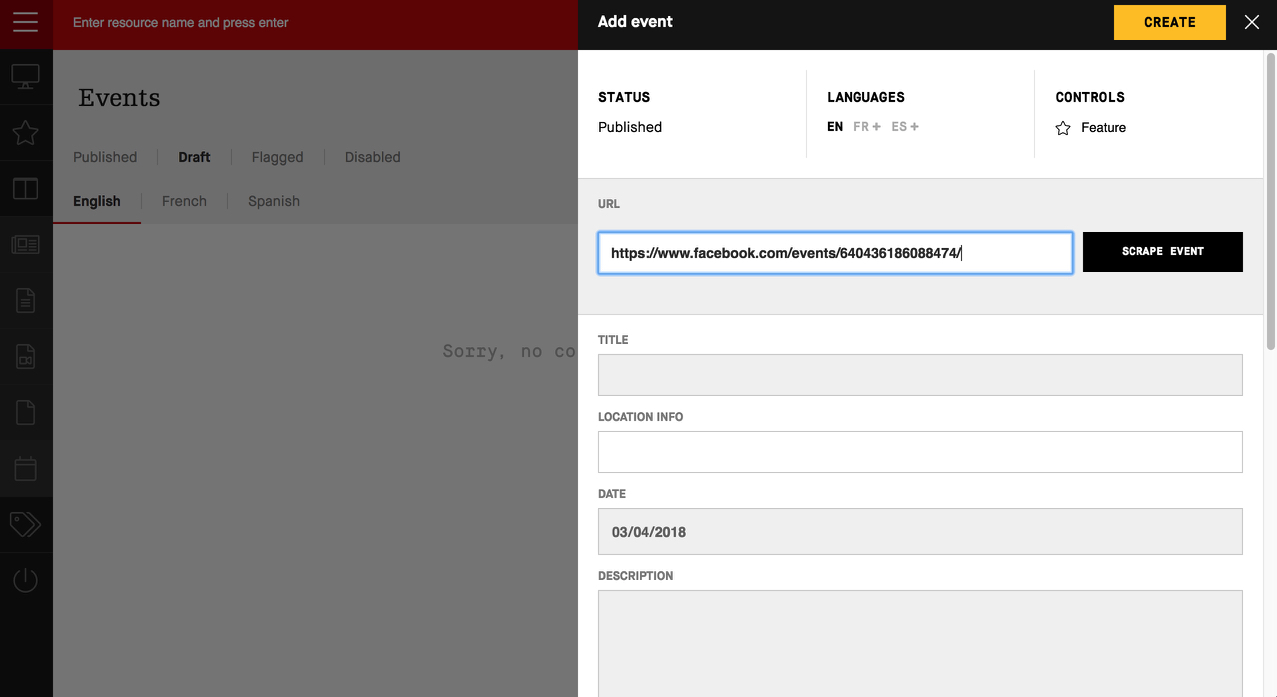This screenshot has width=1277, height=697.
Task: Click the SCRAPE EVENT button
Action: tap(1163, 252)
